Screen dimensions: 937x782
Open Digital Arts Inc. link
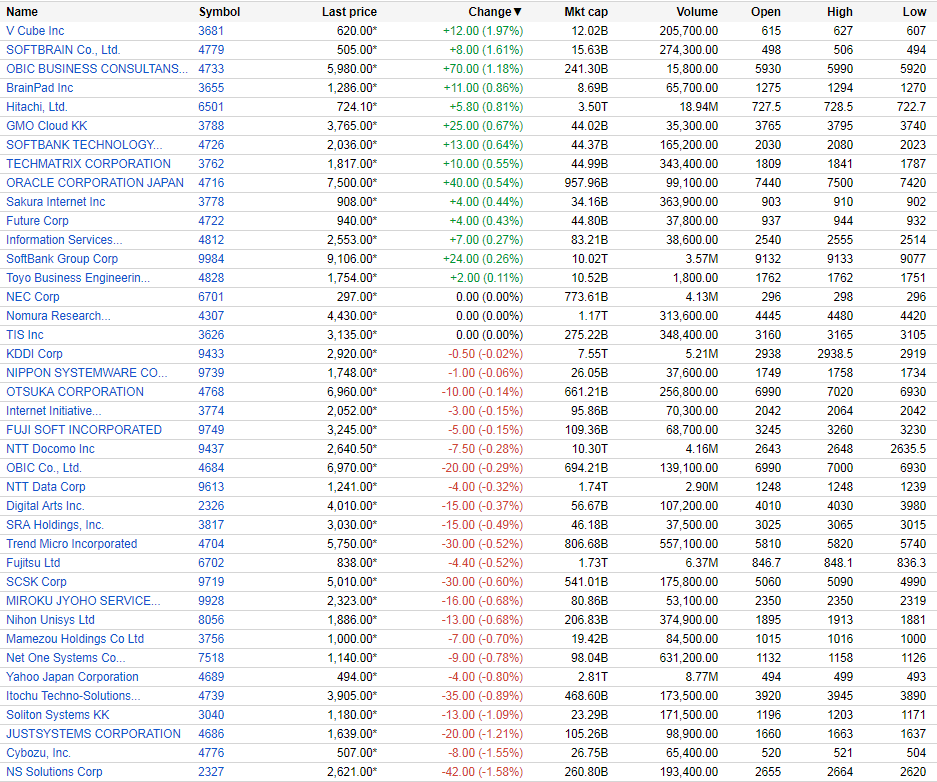[45, 506]
